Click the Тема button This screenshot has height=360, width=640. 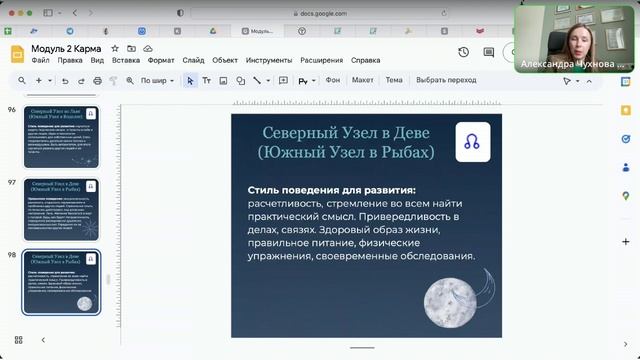click(x=394, y=80)
